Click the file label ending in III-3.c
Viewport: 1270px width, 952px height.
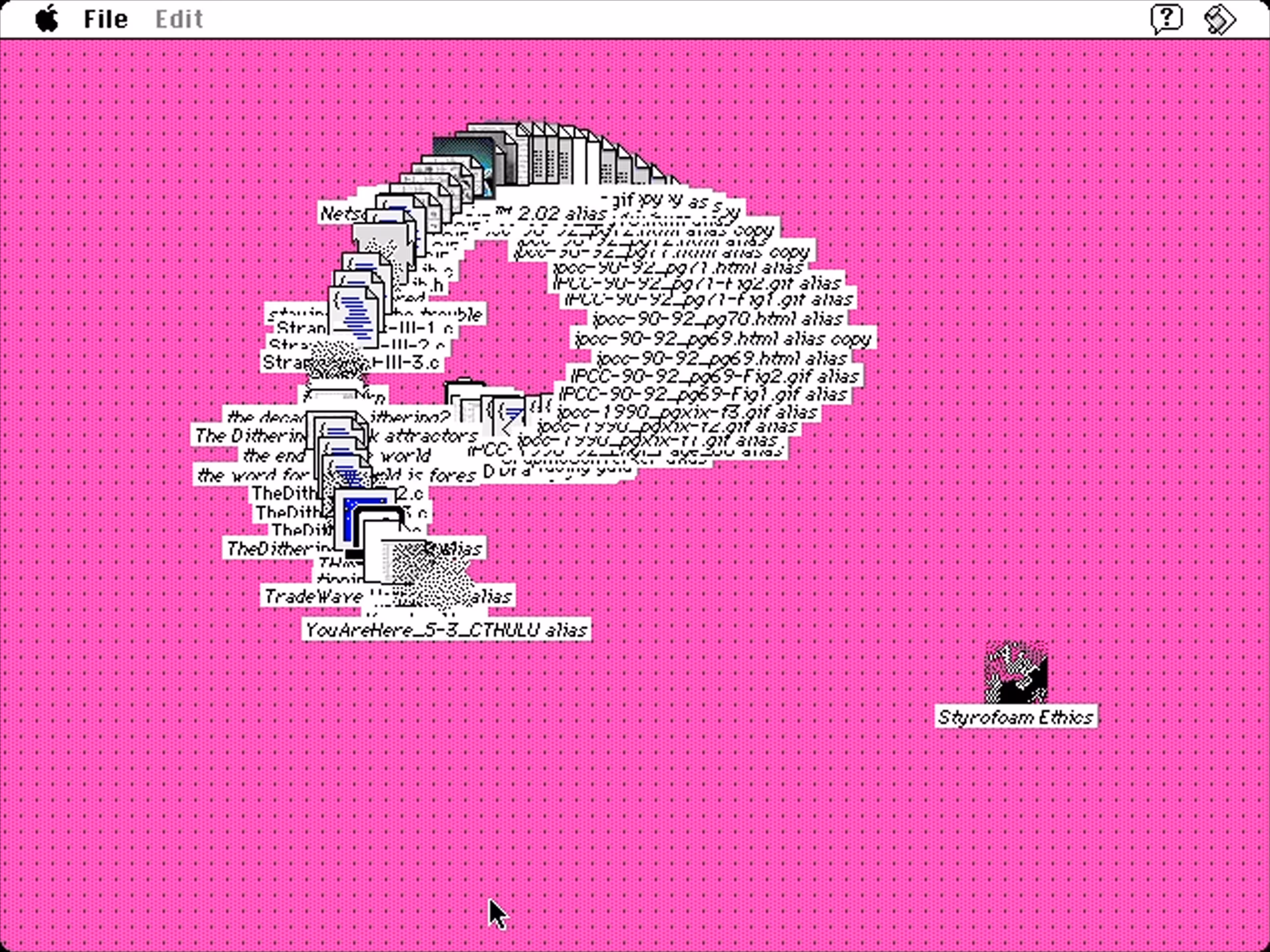[x=413, y=362]
